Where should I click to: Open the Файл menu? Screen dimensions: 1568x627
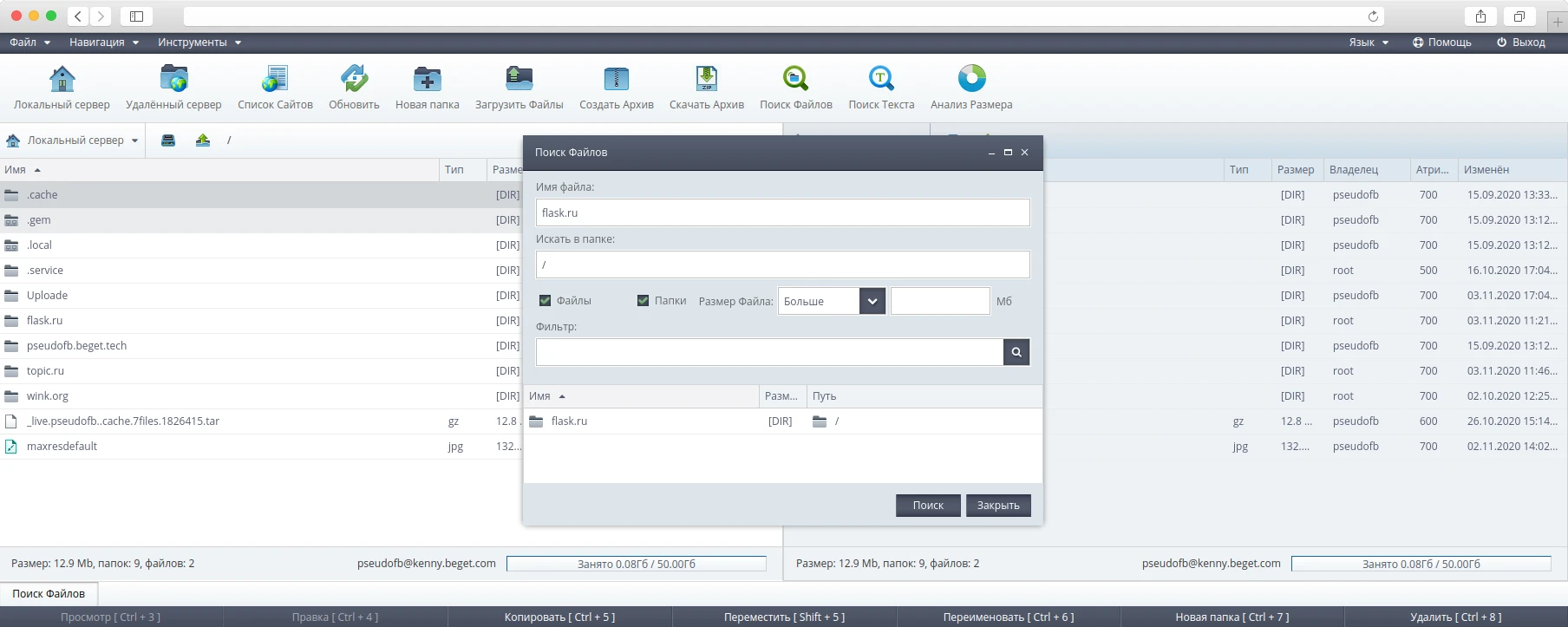click(x=29, y=42)
